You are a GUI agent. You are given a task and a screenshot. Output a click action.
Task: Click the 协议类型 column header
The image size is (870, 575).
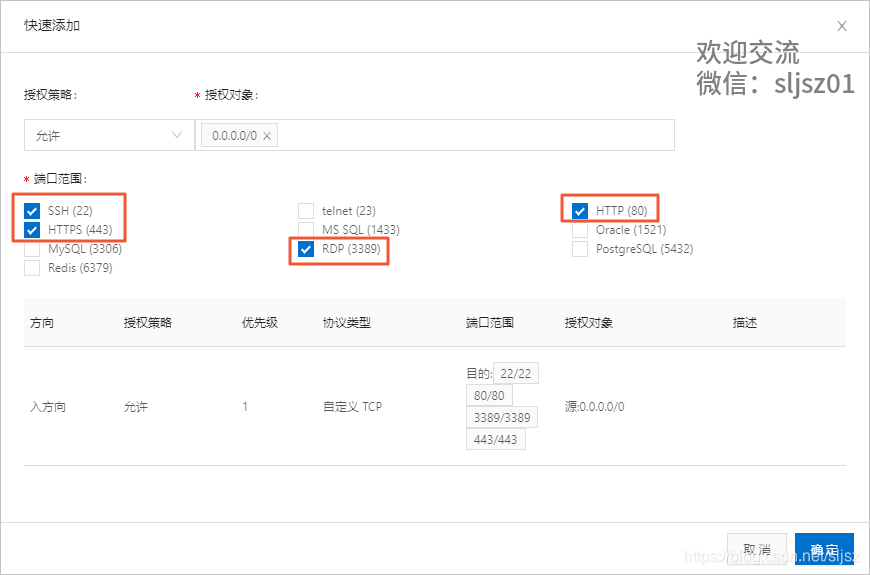[x=346, y=322]
